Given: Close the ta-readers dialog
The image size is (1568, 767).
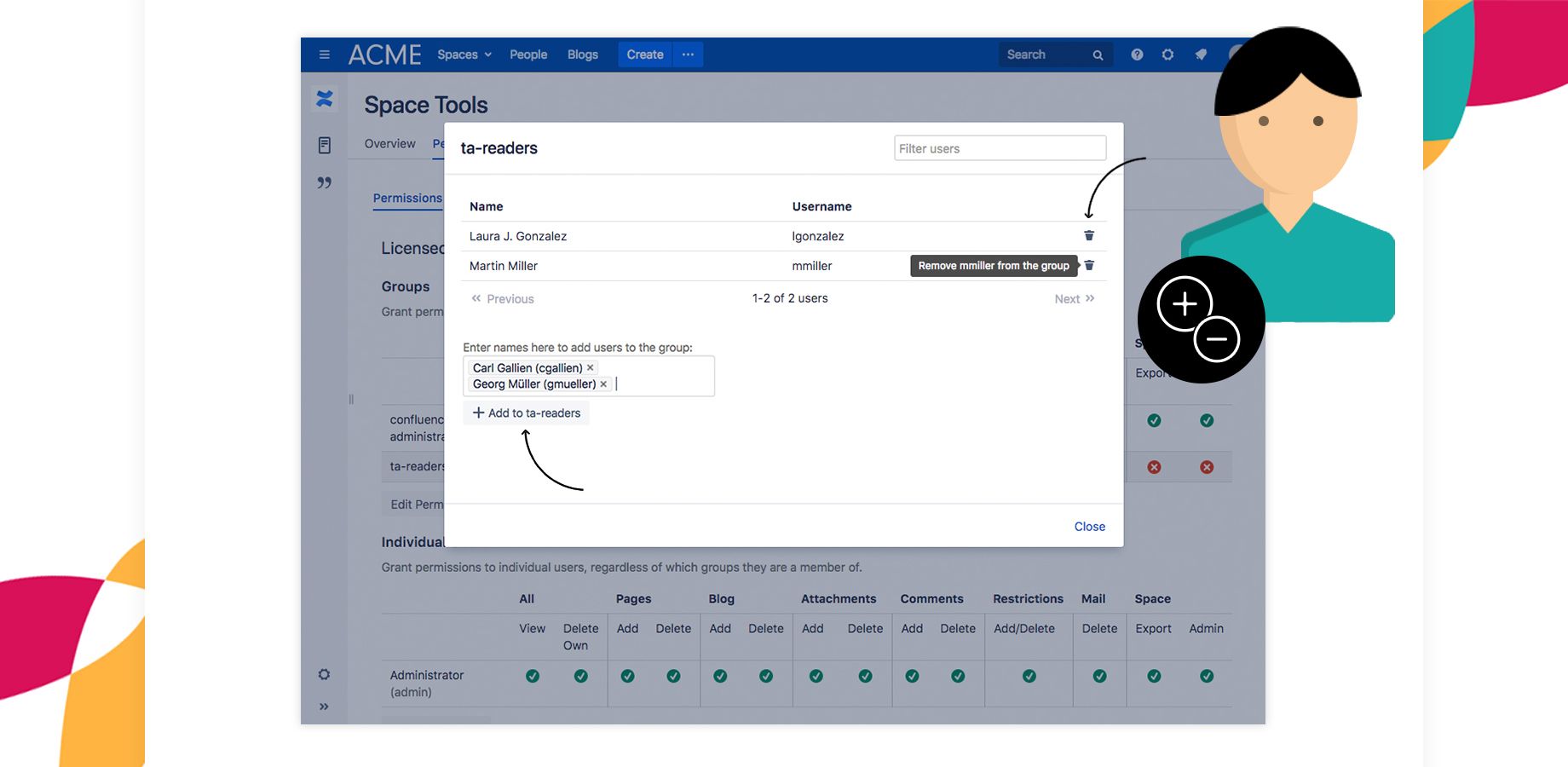Looking at the screenshot, I should 1090,527.
